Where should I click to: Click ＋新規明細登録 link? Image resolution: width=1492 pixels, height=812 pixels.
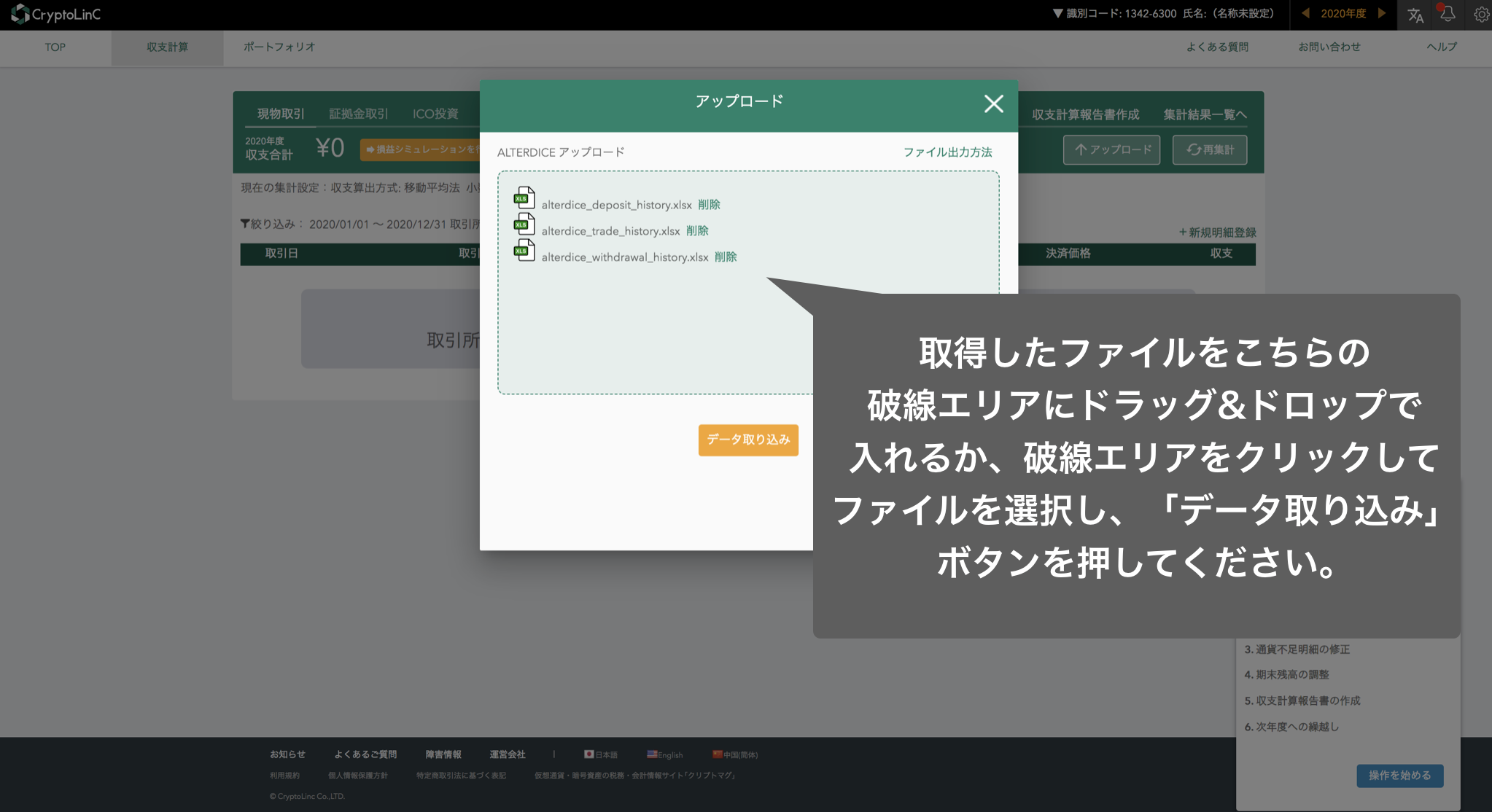click(x=1217, y=233)
